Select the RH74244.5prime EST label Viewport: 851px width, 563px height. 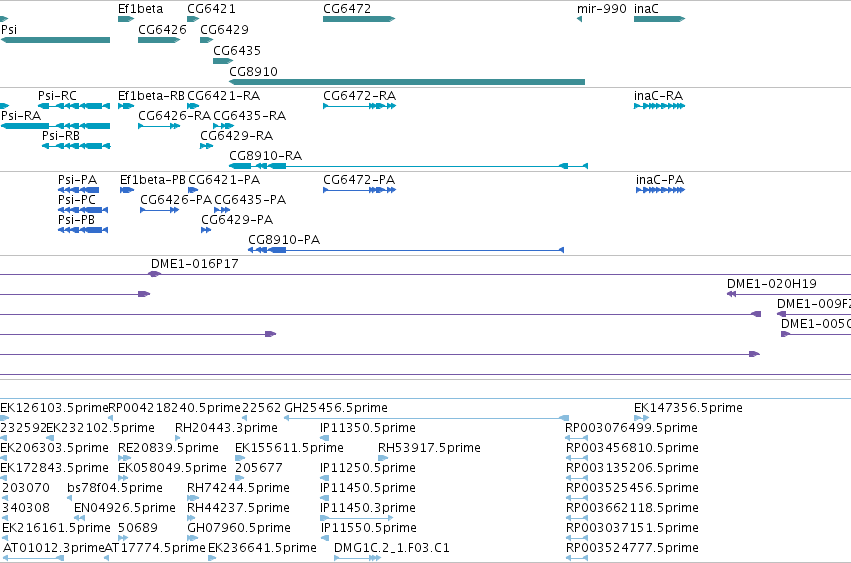[x=238, y=488]
